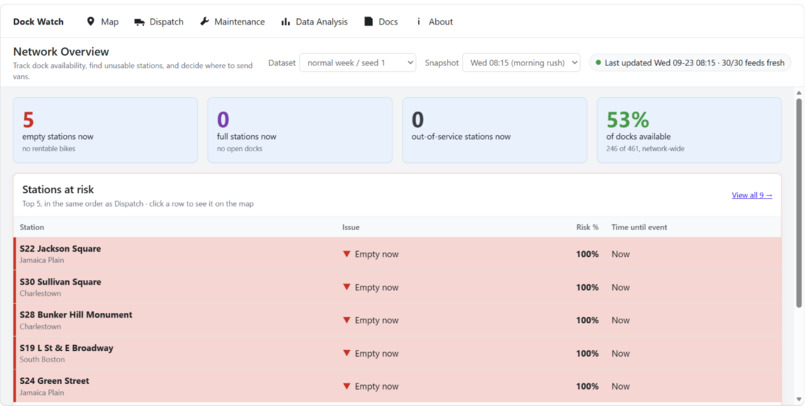Click 100% risk for Green Street
The width and height of the screenshot is (806, 406).
(587, 386)
